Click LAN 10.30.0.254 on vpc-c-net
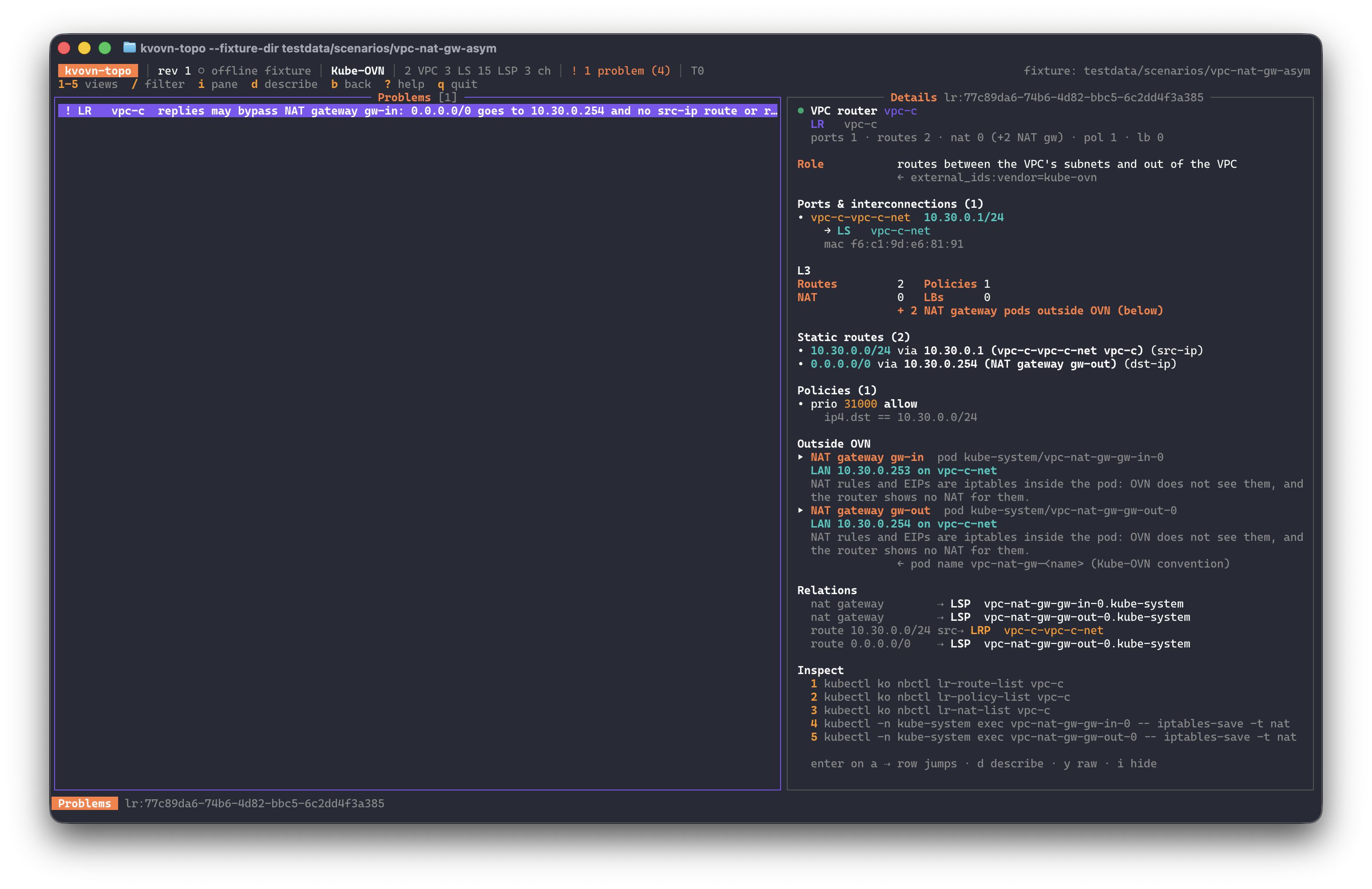This screenshot has height=889, width=1372. coord(903,524)
